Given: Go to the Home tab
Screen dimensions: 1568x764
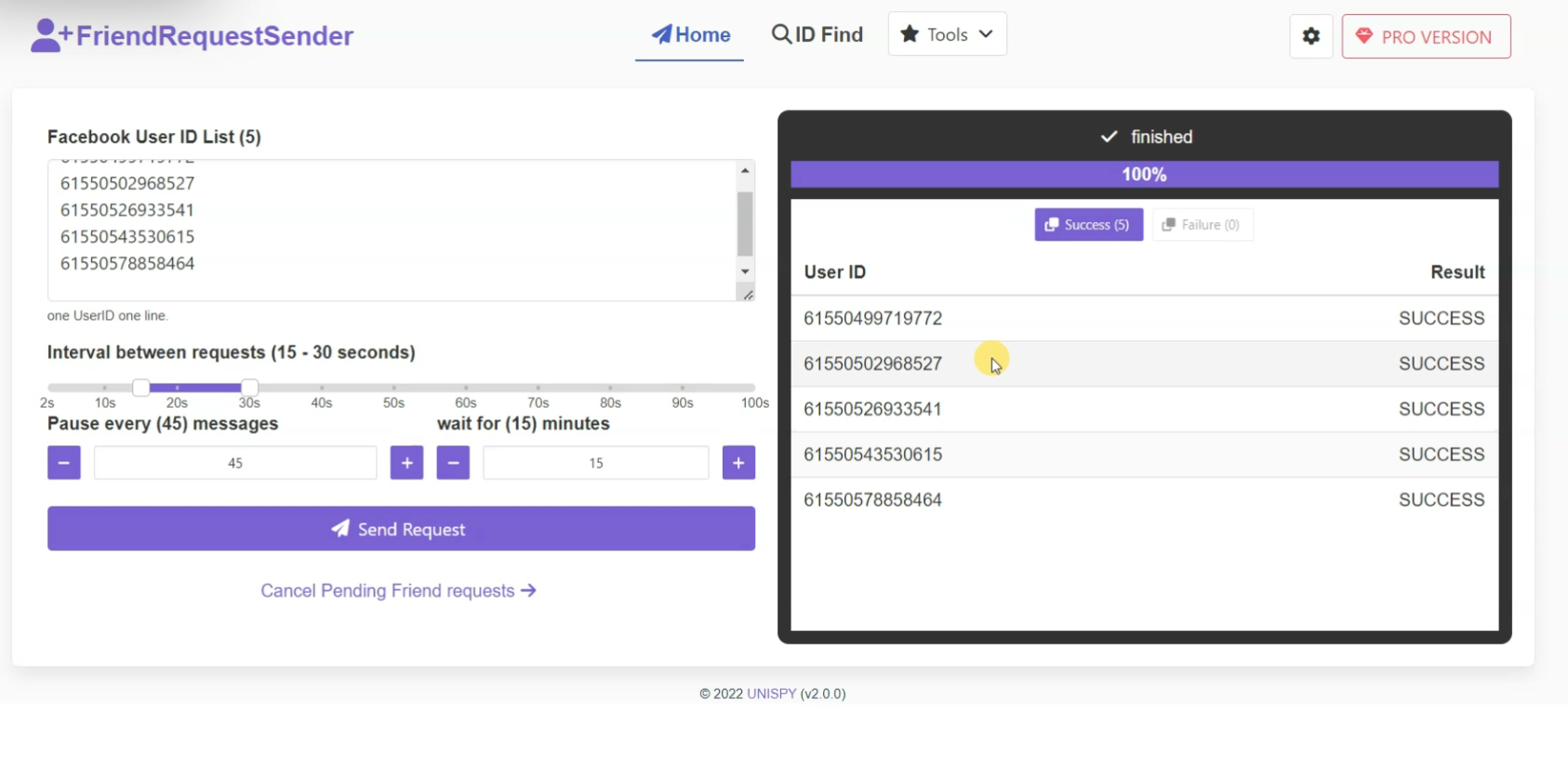Looking at the screenshot, I should (x=690, y=35).
